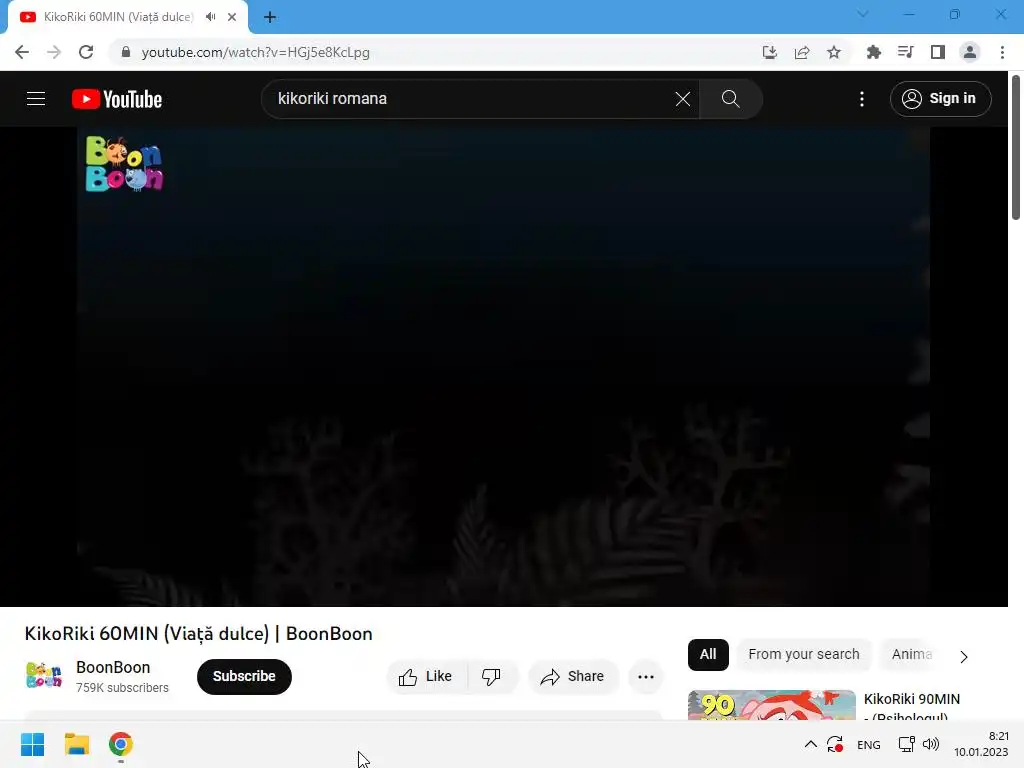Open the KikoRiki 90MIN video thumbnail
The image size is (1024, 768).
point(771,705)
